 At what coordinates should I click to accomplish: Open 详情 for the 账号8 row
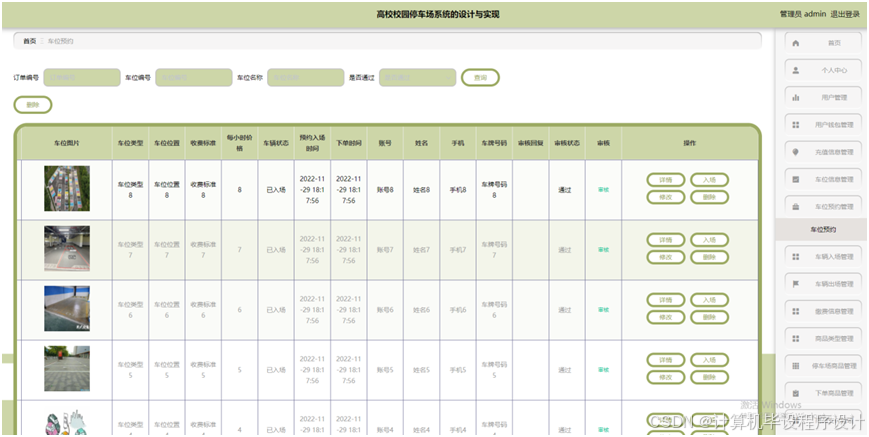(666, 180)
